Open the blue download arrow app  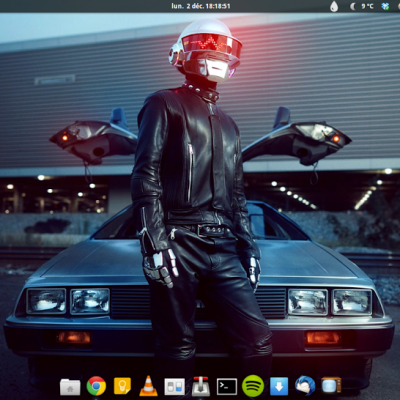pos(279,386)
